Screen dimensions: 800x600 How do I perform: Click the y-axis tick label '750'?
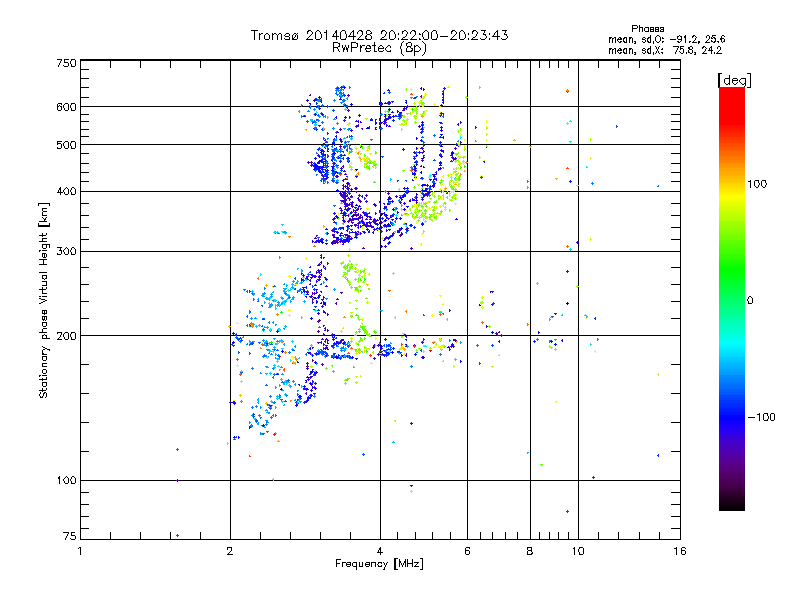(x=67, y=63)
